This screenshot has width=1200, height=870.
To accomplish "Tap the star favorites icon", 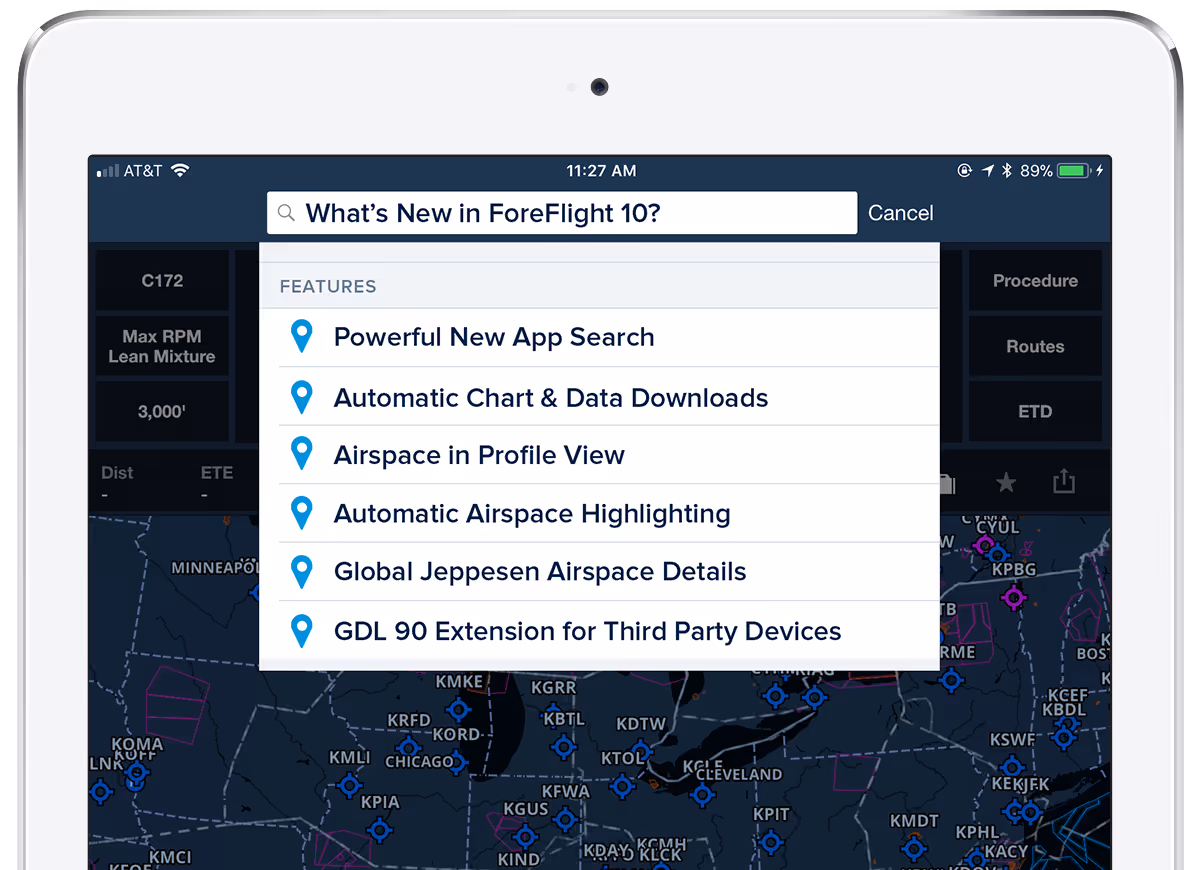I will pos(1006,483).
